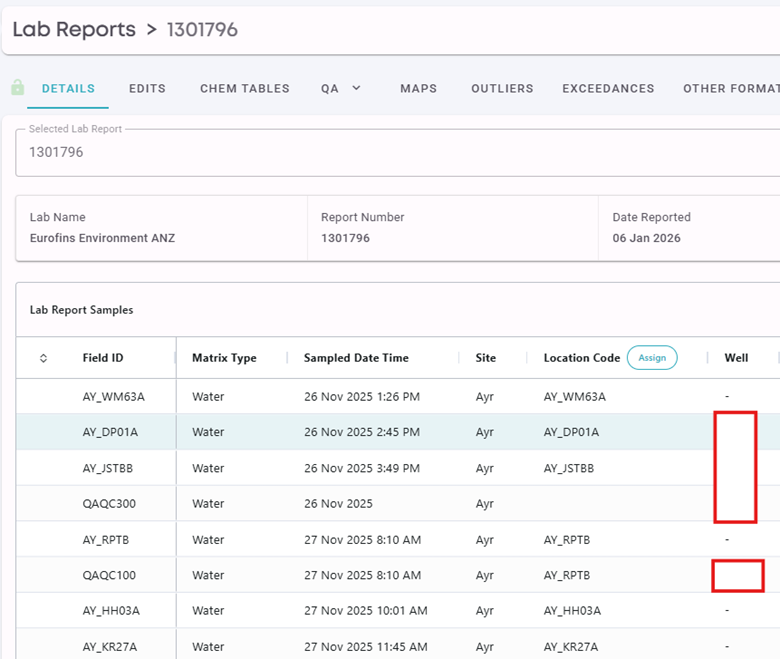This screenshot has width=780, height=659.
Task: Sort by Field ID column header
Action: pos(103,358)
